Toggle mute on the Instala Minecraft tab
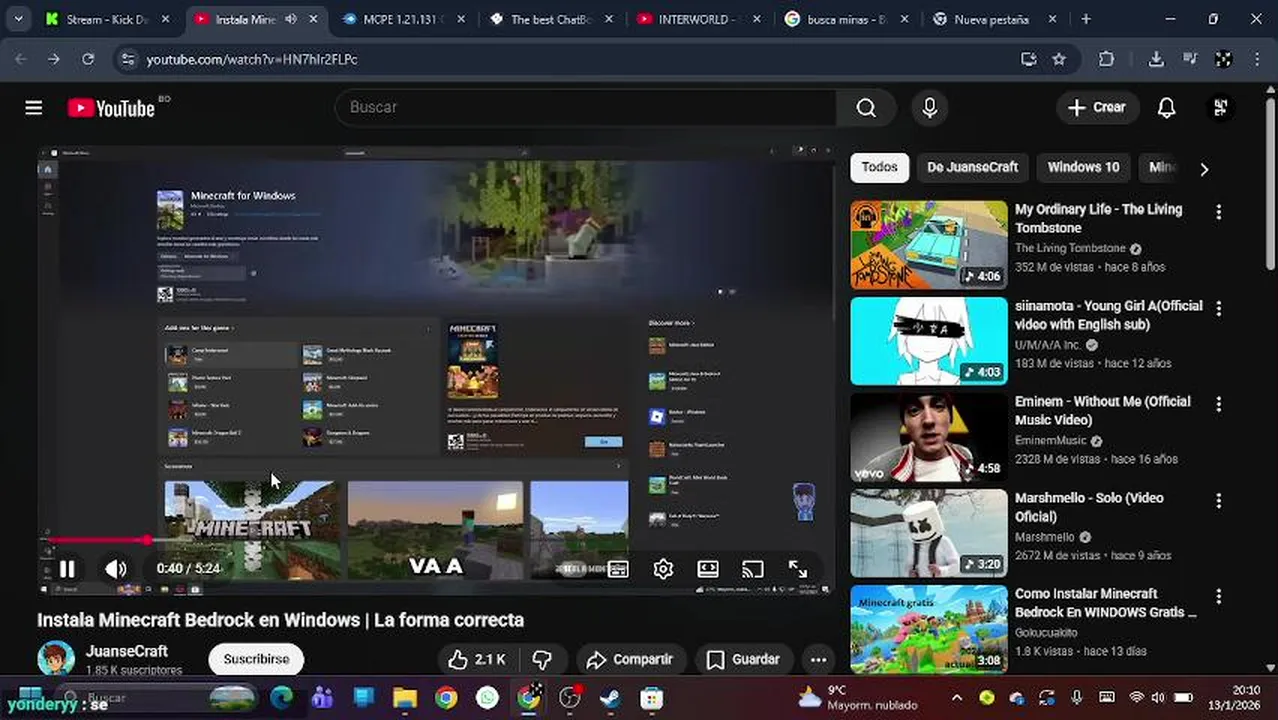Image resolution: width=1278 pixels, height=720 pixels. click(x=291, y=19)
